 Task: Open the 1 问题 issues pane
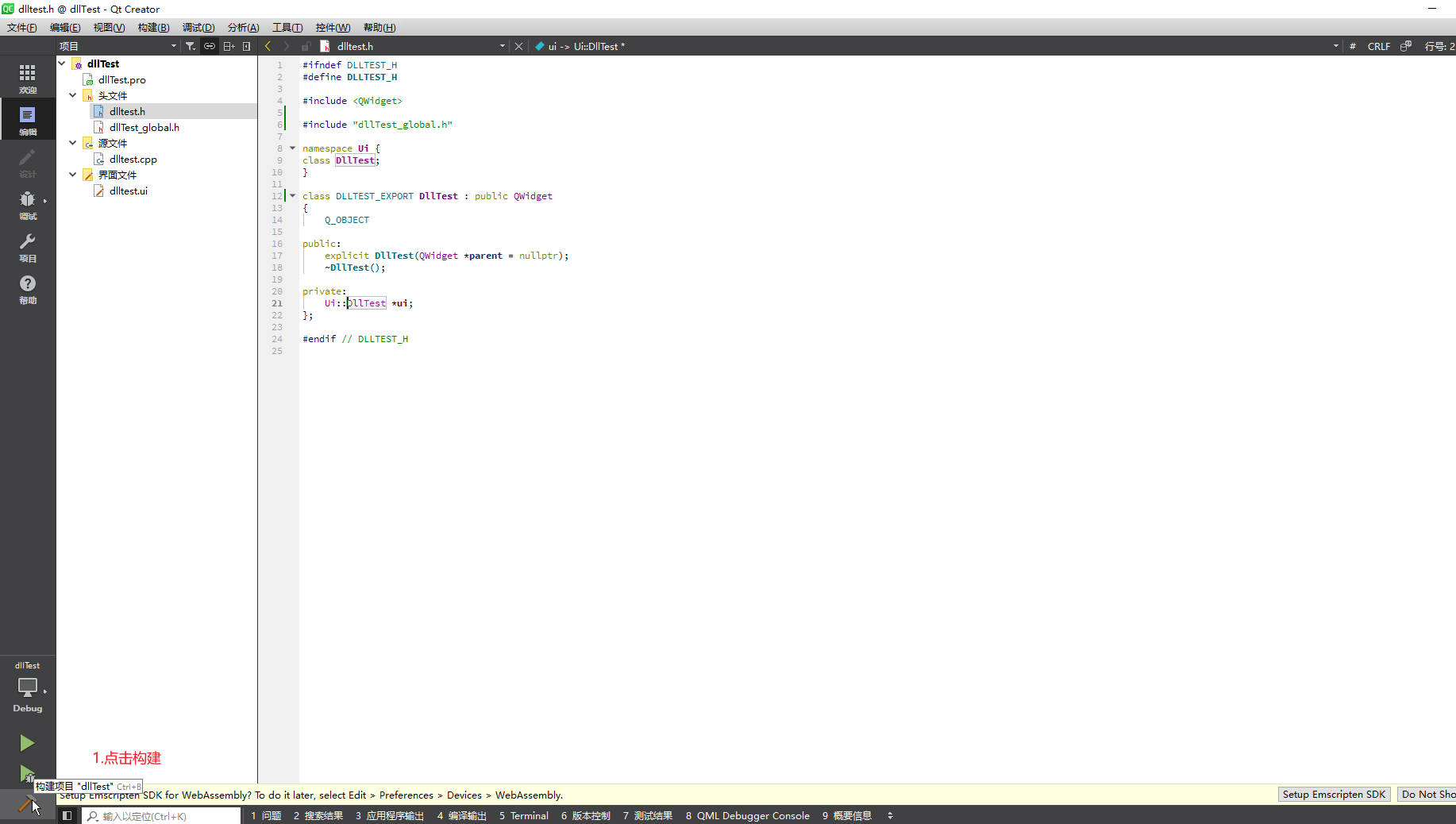[266, 815]
